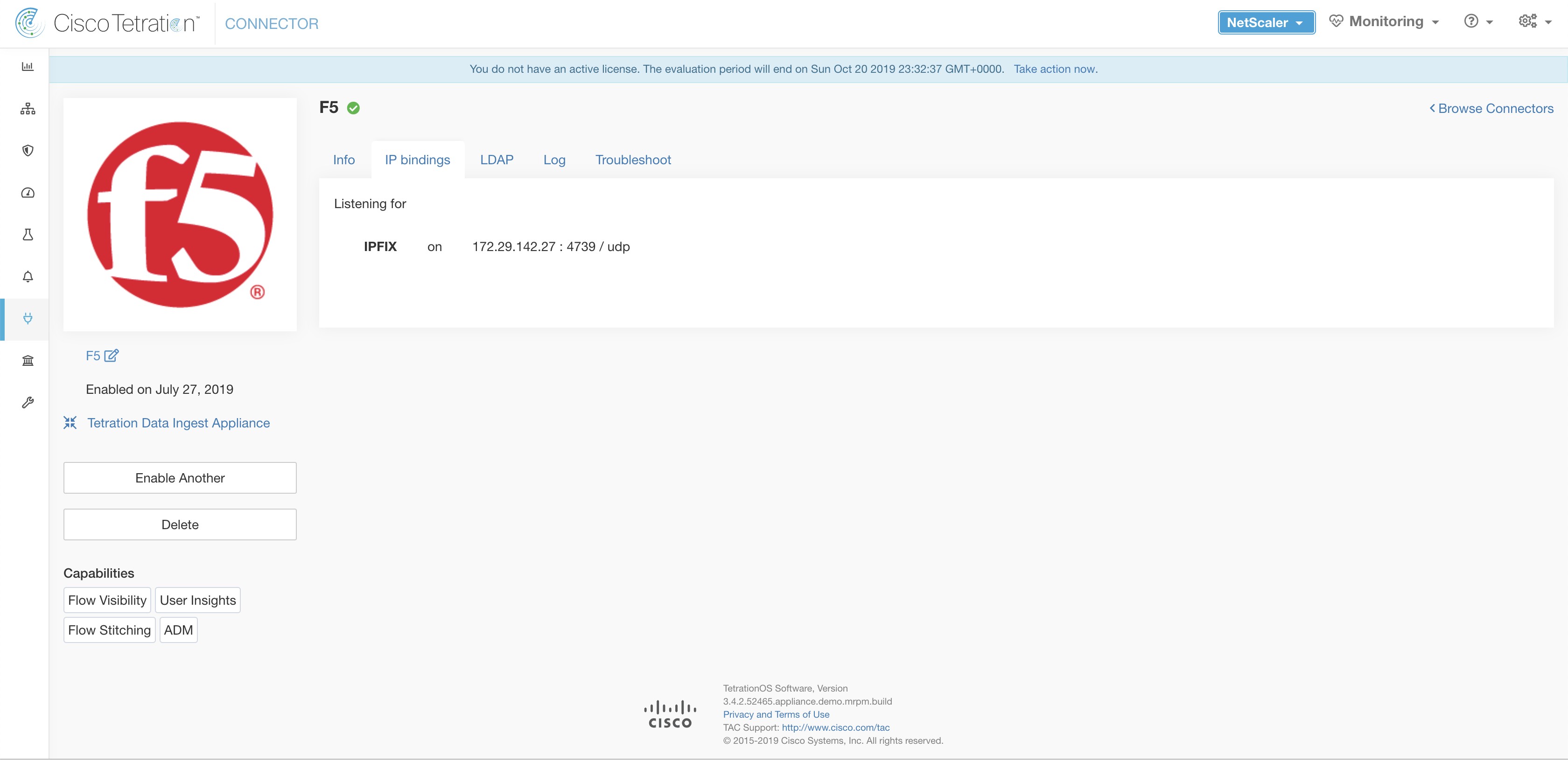Click the Enabled on July 27, 2019 text
Screen dimensions: 1568x762
(x=160, y=390)
